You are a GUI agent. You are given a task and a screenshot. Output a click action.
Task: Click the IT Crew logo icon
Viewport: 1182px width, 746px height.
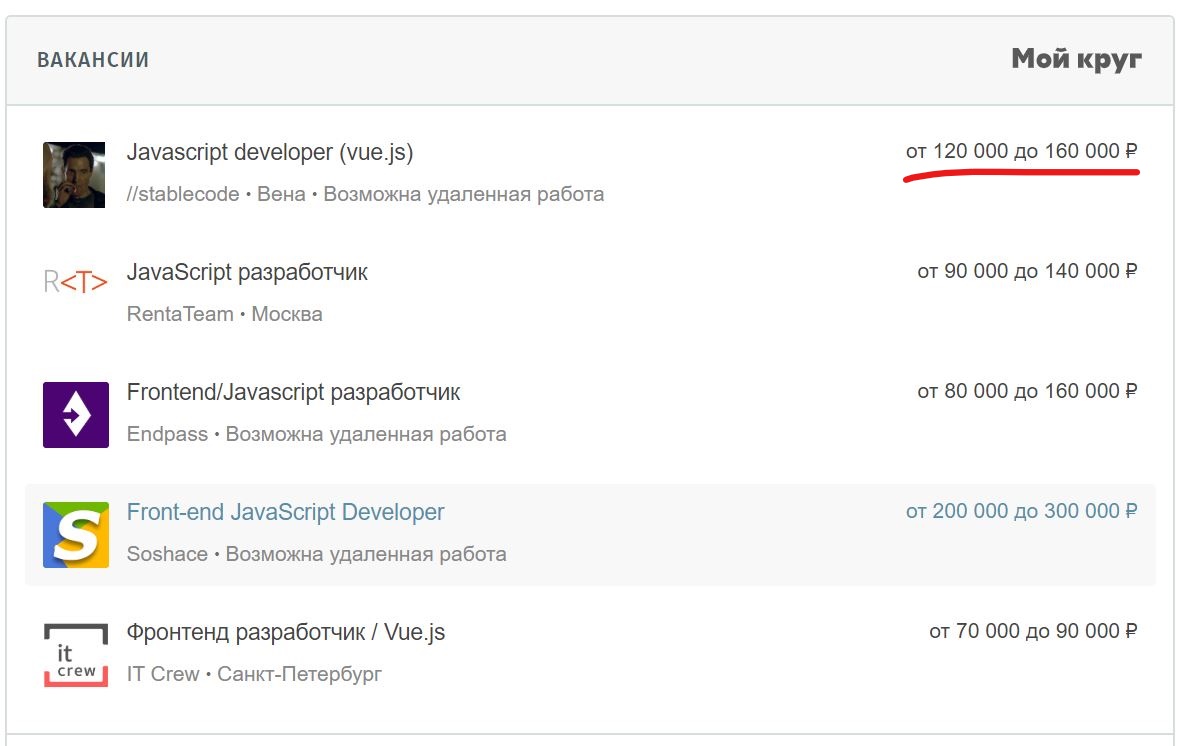76,654
